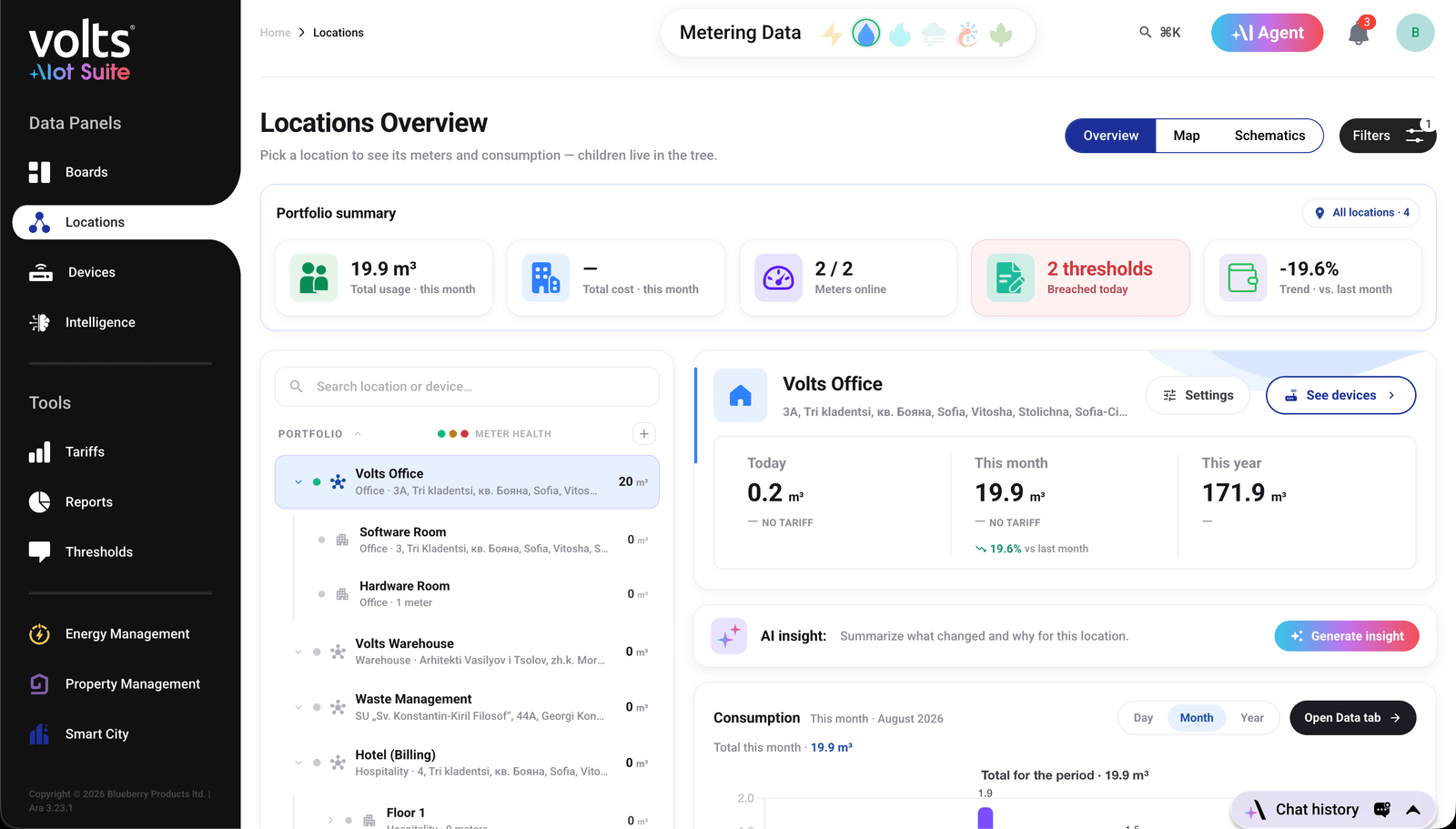This screenshot has width=1456, height=829.
Task: Click the Home breadcrumb link
Action: click(276, 33)
